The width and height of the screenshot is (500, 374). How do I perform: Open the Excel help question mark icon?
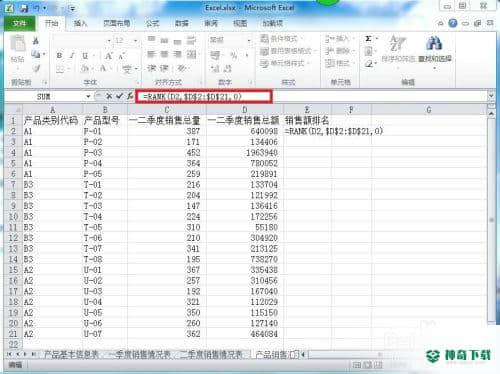coord(453,23)
